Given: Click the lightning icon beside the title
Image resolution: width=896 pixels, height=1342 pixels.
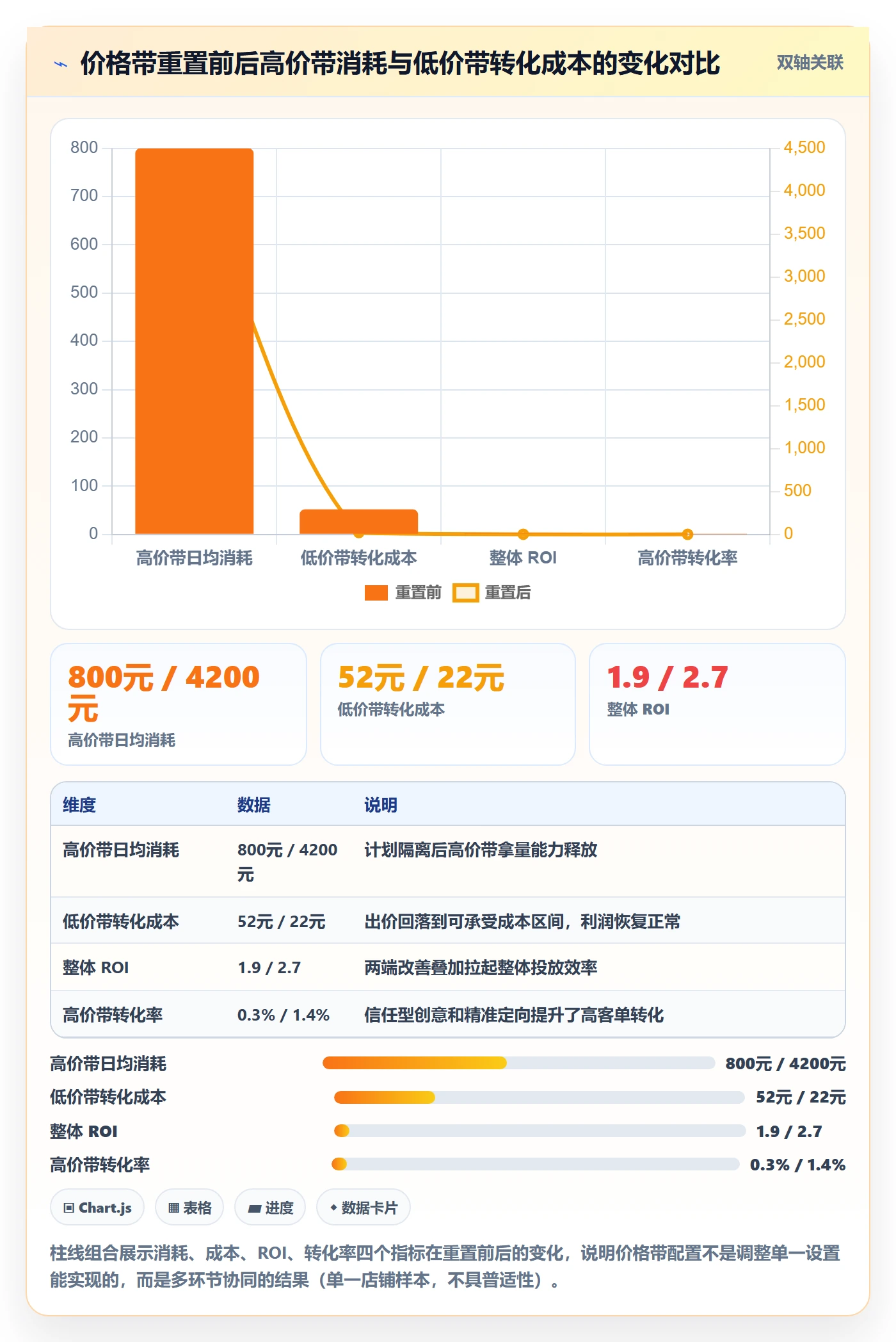Looking at the screenshot, I should pos(61,64).
